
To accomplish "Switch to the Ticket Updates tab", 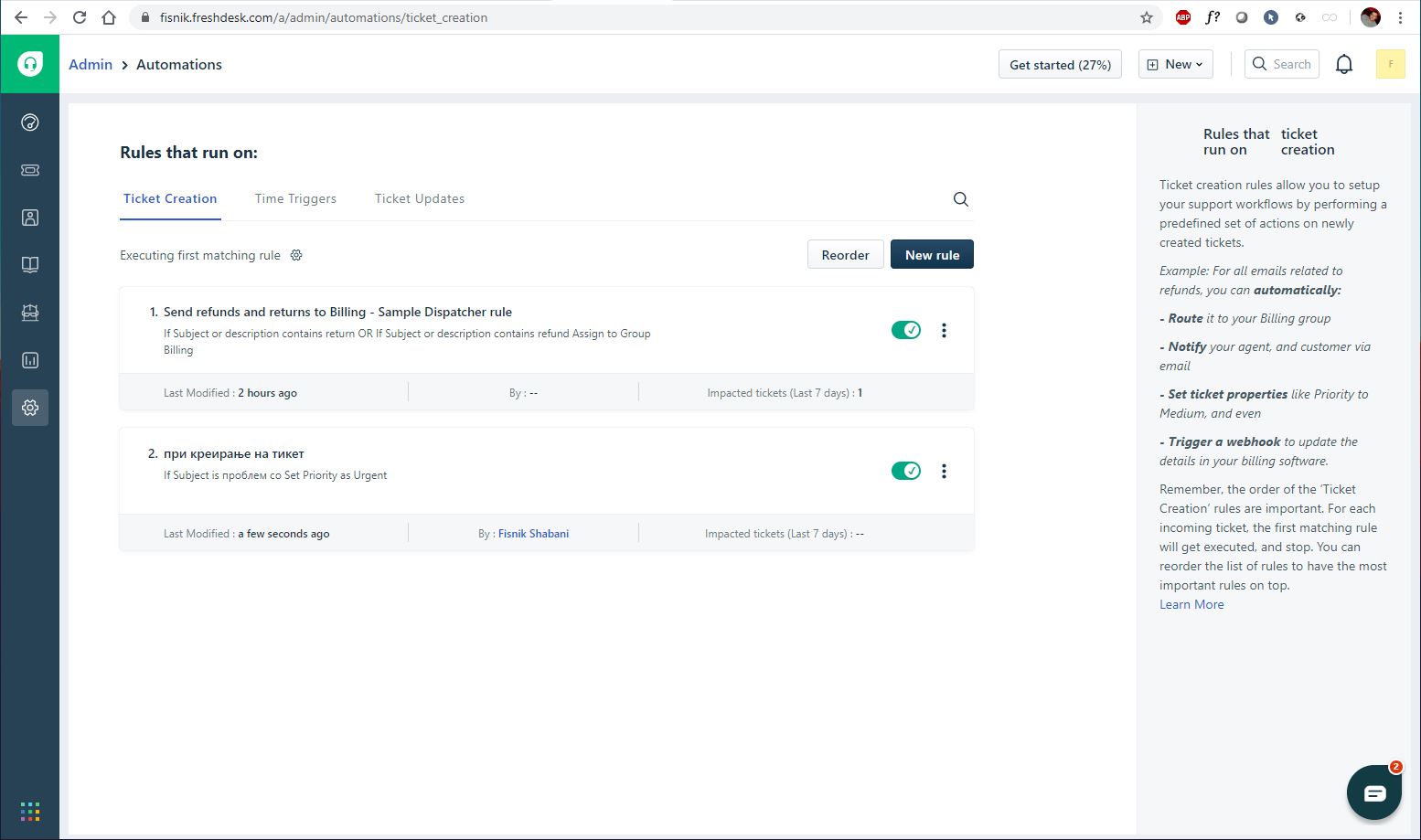I will tap(419, 198).
